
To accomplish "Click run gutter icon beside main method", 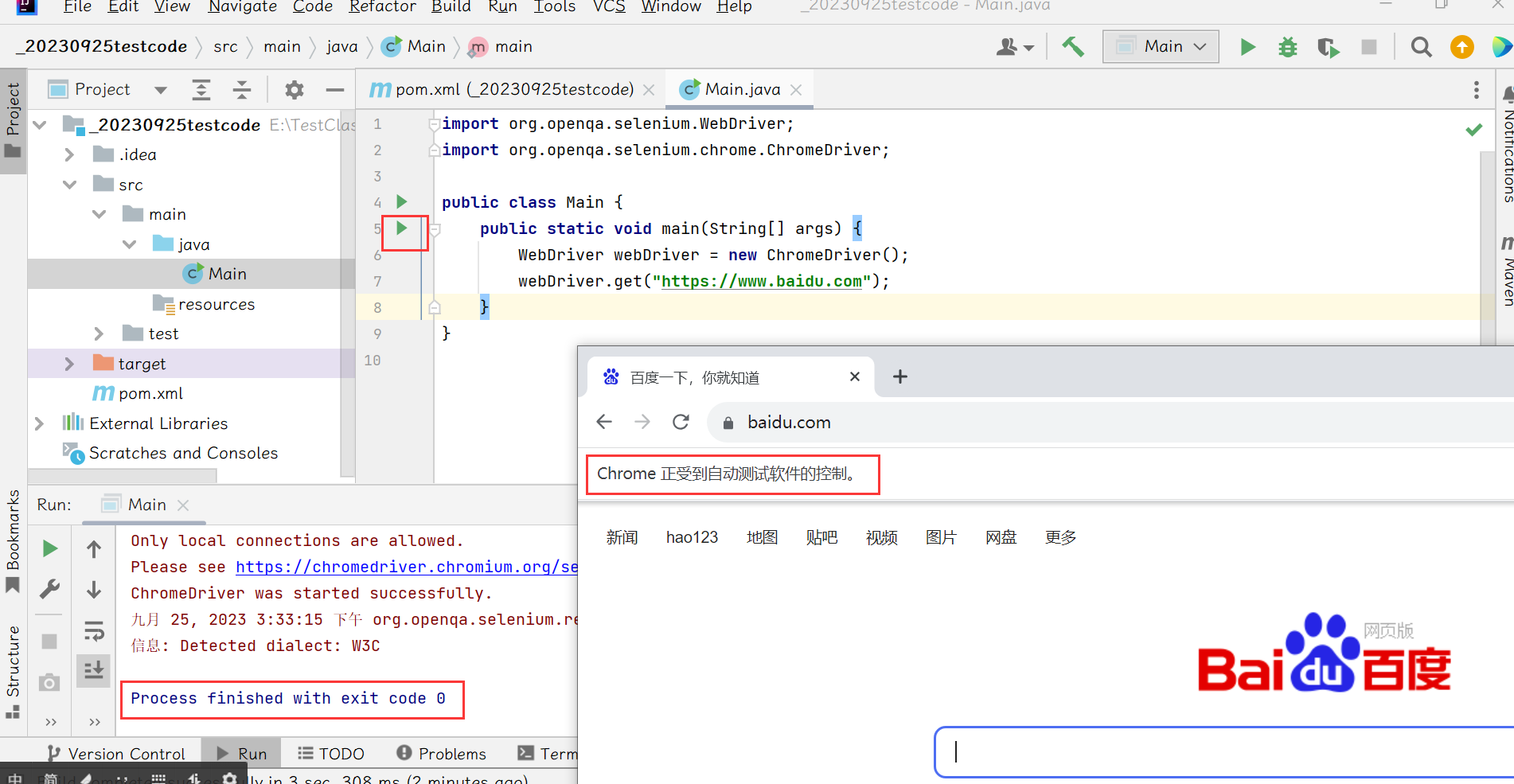I will click(402, 228).
